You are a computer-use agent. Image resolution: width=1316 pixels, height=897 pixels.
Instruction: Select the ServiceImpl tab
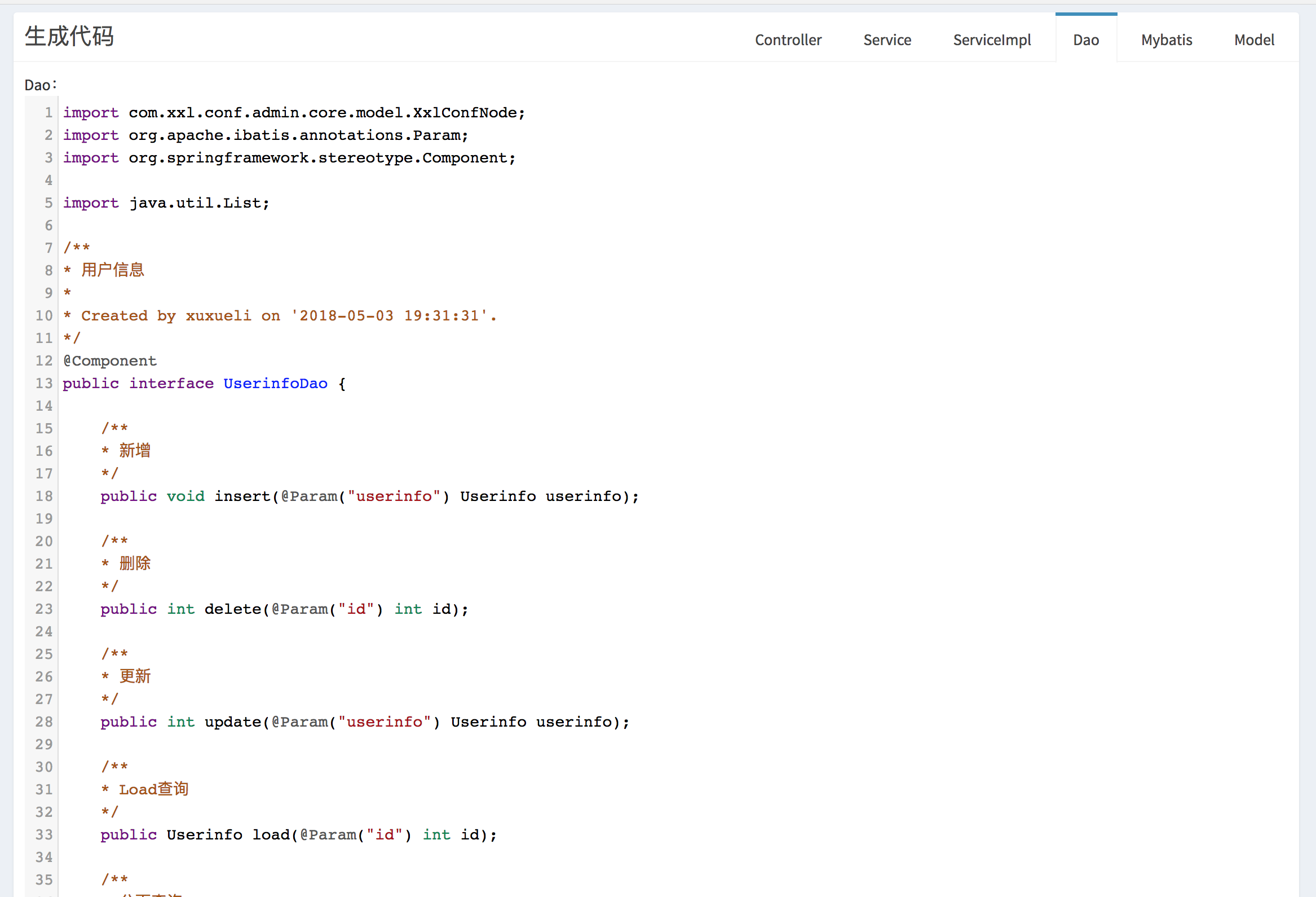(992, 39)
